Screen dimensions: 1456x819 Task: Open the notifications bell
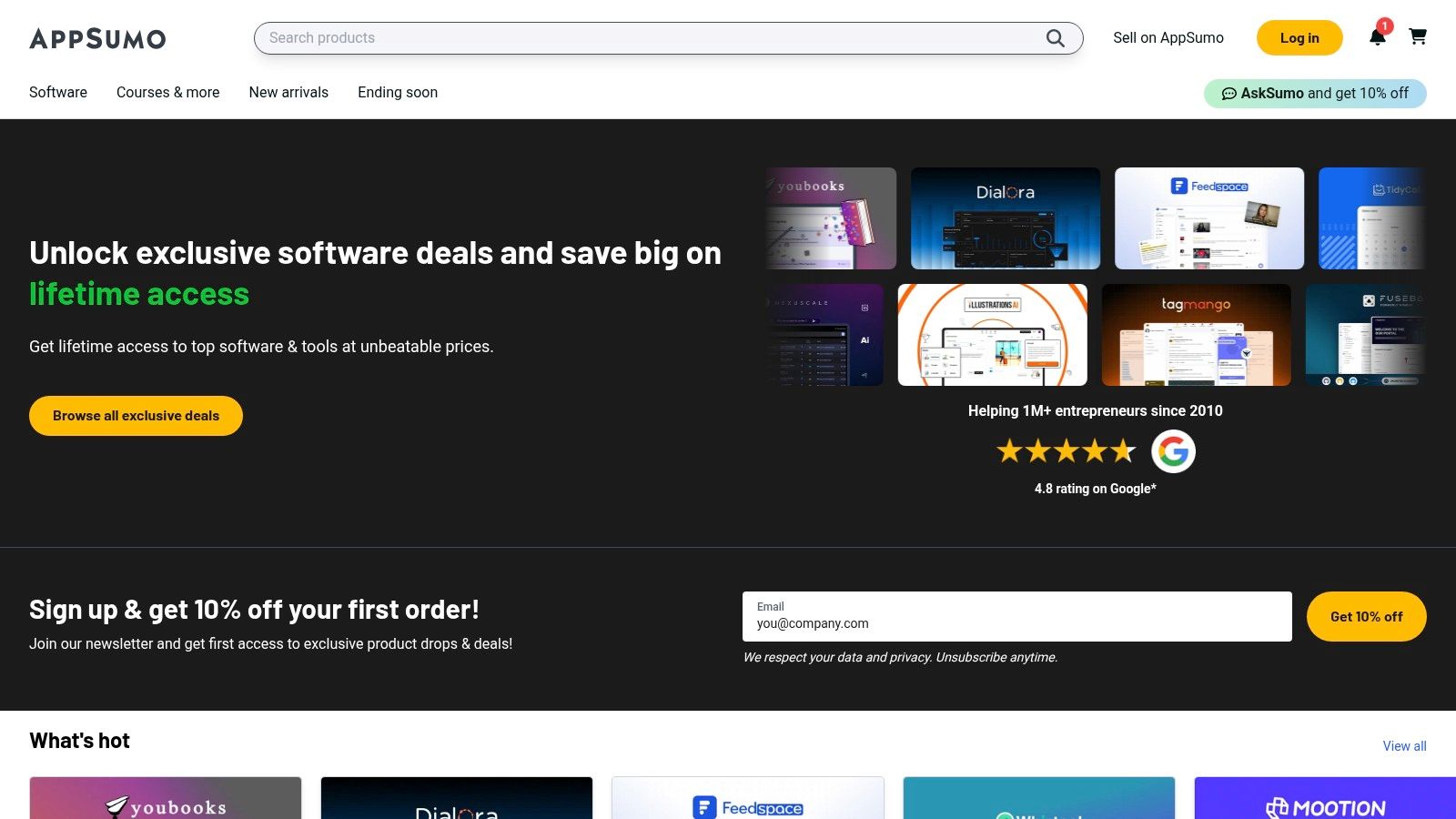click(x=1379, y=38)
